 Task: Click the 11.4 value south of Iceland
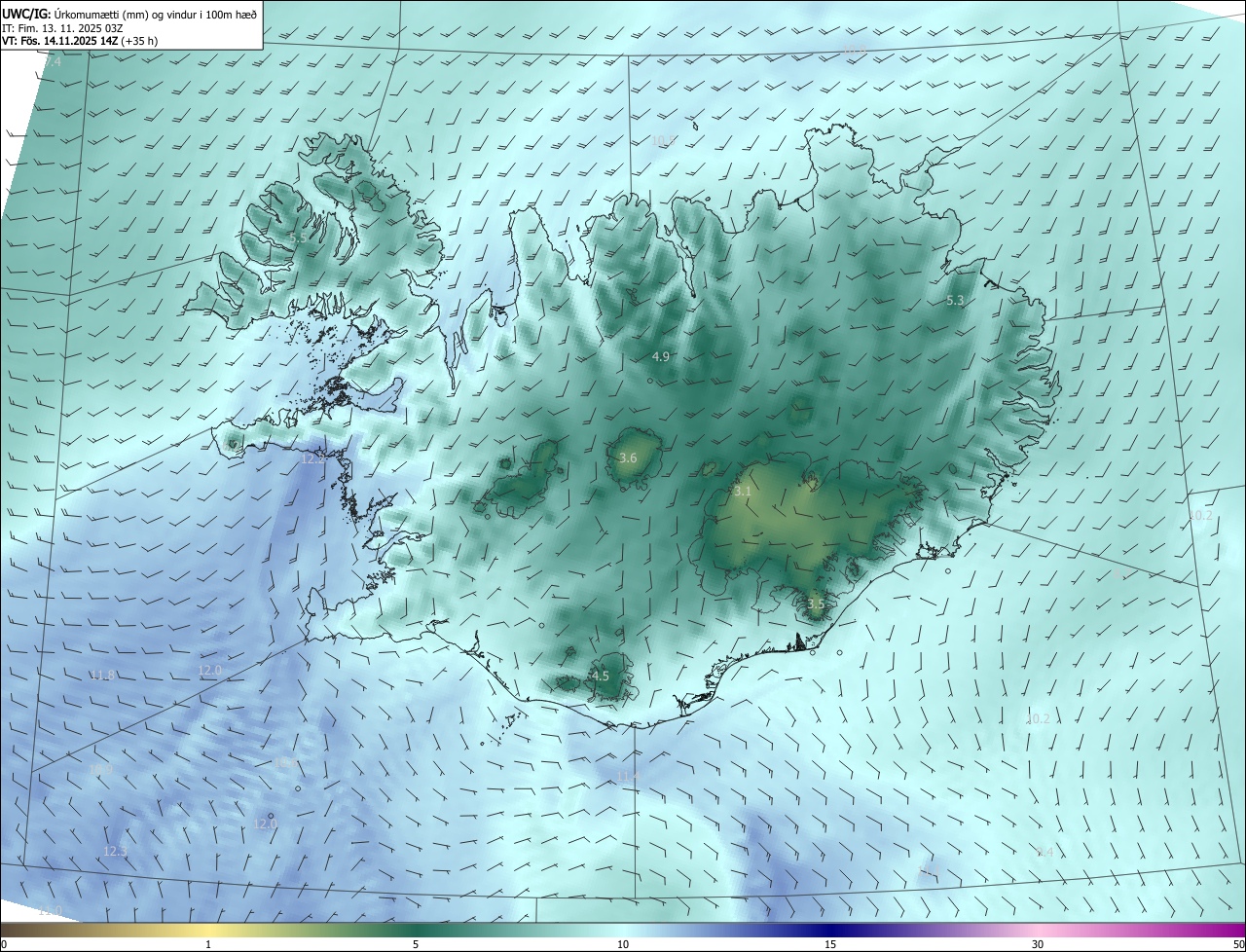pyautogui.click(x=628, y=776)
